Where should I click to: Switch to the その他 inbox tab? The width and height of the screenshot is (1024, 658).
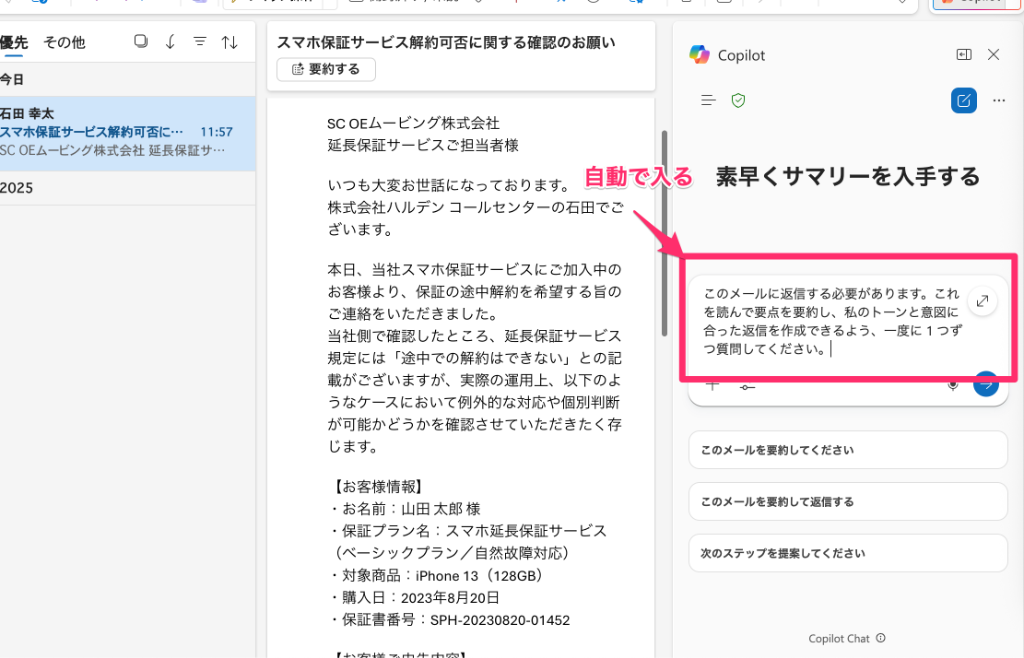point(64,42)
